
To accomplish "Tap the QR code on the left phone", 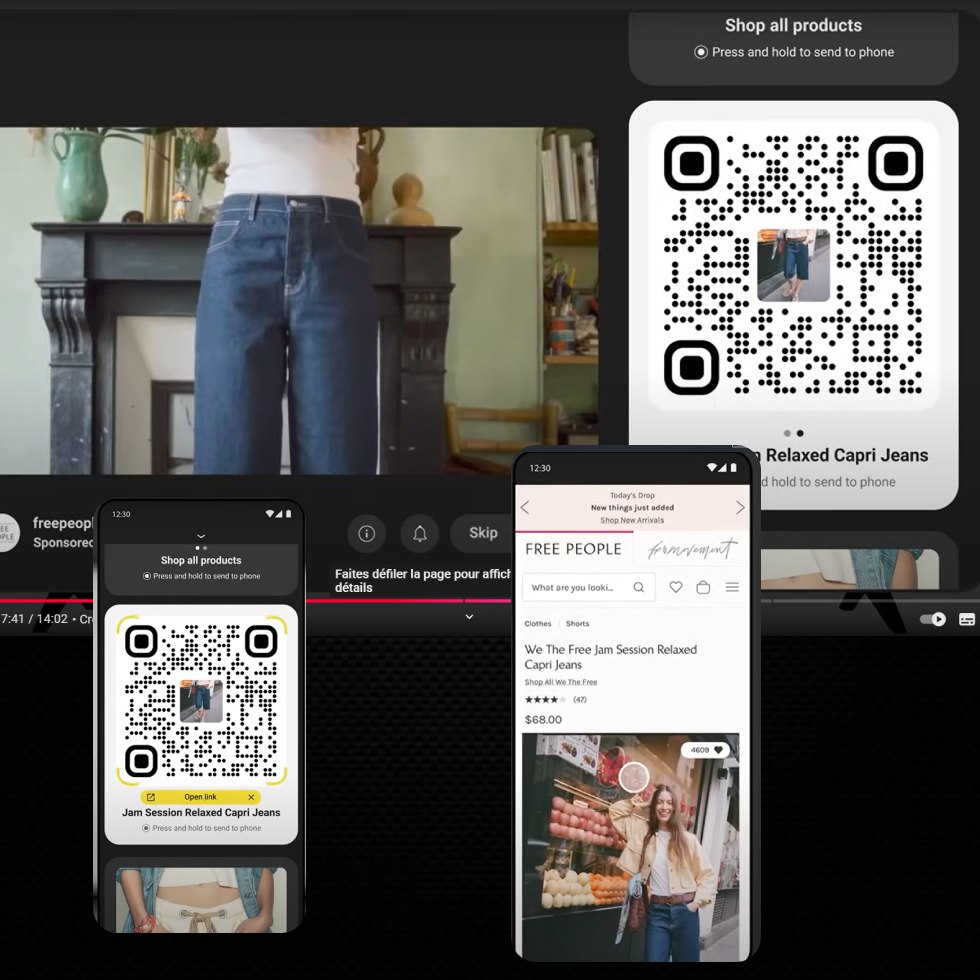I will point(201,700).
